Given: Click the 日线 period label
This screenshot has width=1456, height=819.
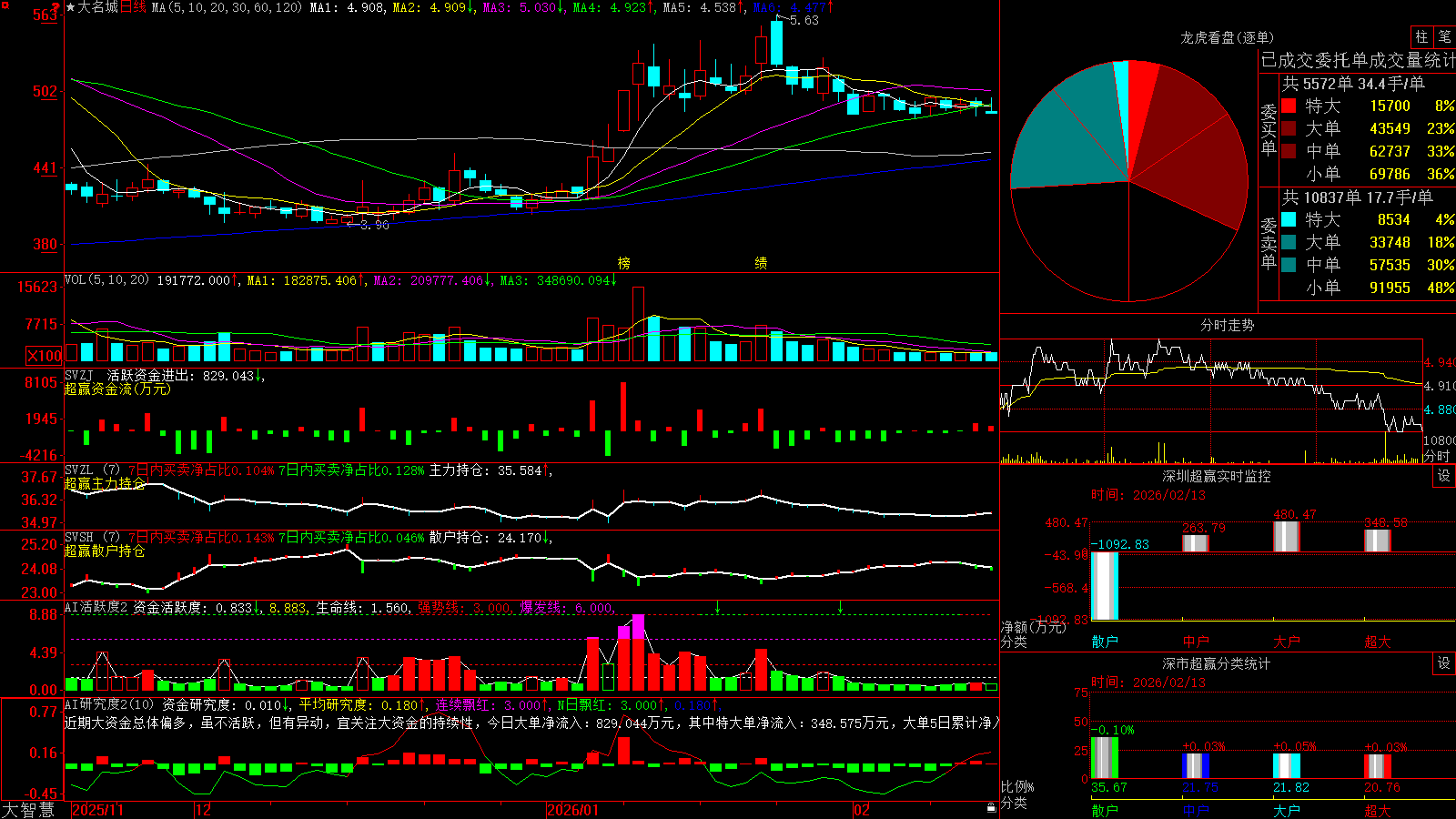Looking at the screenshot, I should pyautogui.click(x=133, y=7).
